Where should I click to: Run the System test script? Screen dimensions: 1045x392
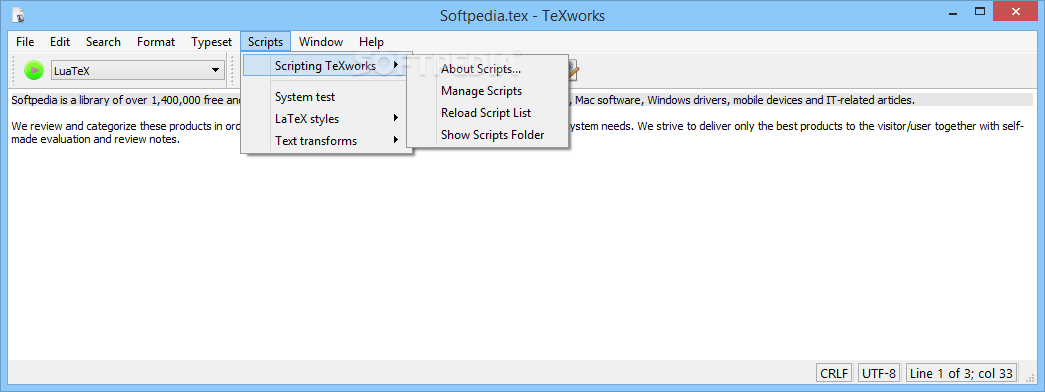point(325,97)
